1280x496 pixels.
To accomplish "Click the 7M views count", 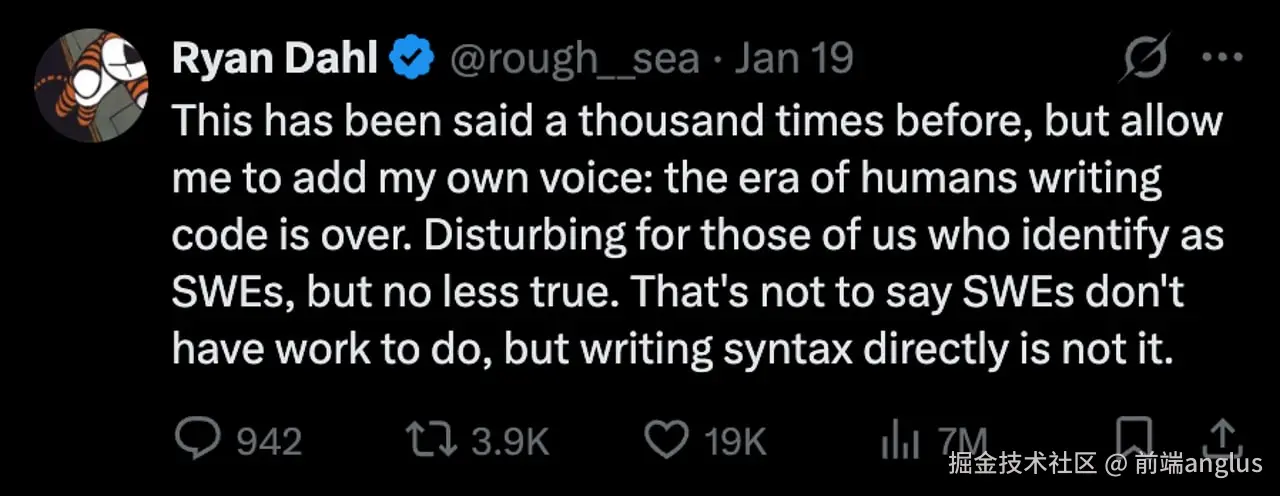I will [960, 440].
